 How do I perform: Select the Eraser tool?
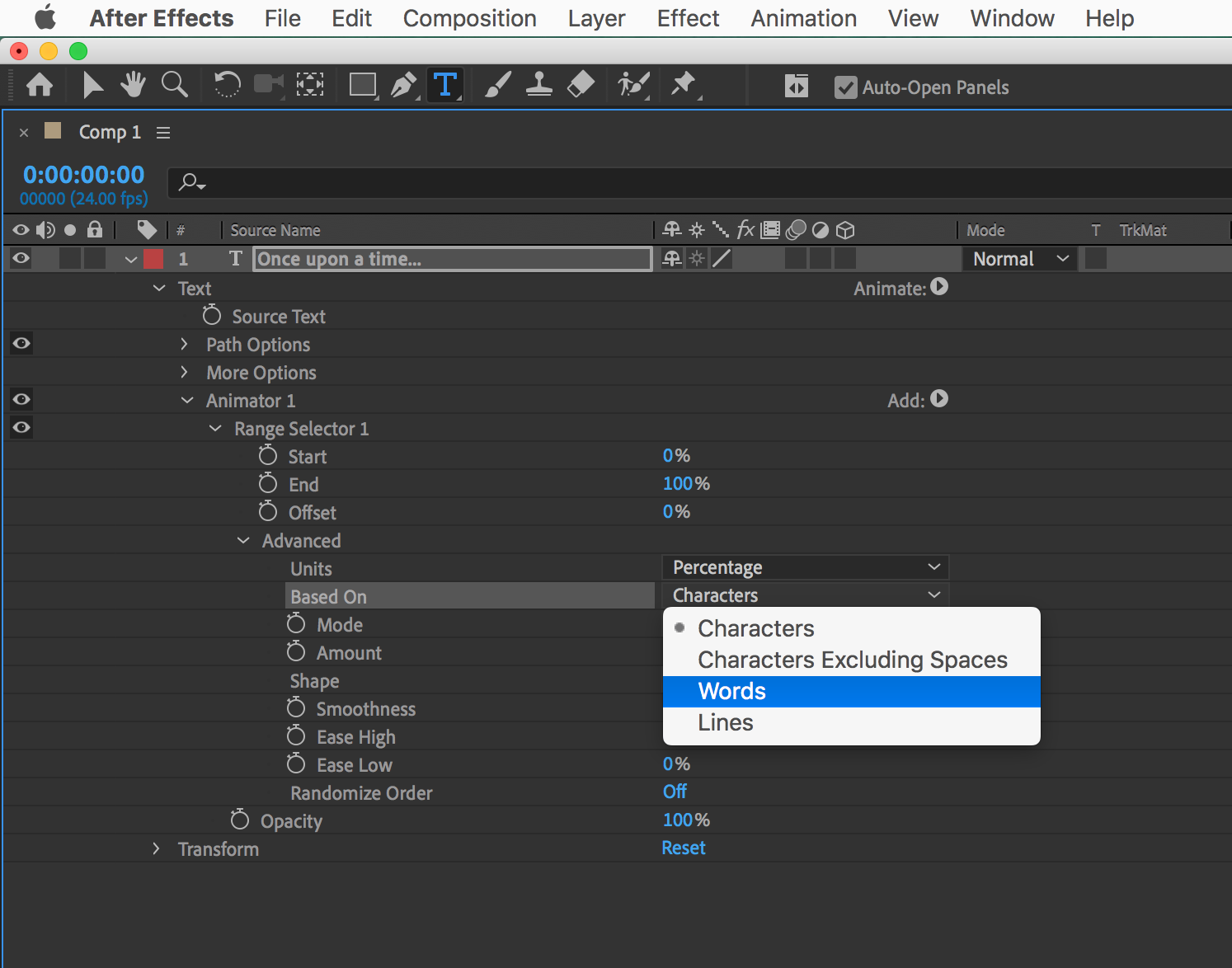click(580, 84)
